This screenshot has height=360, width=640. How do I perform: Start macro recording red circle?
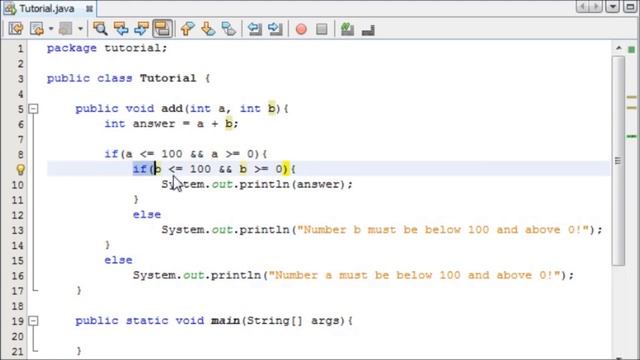coord(301,29)
